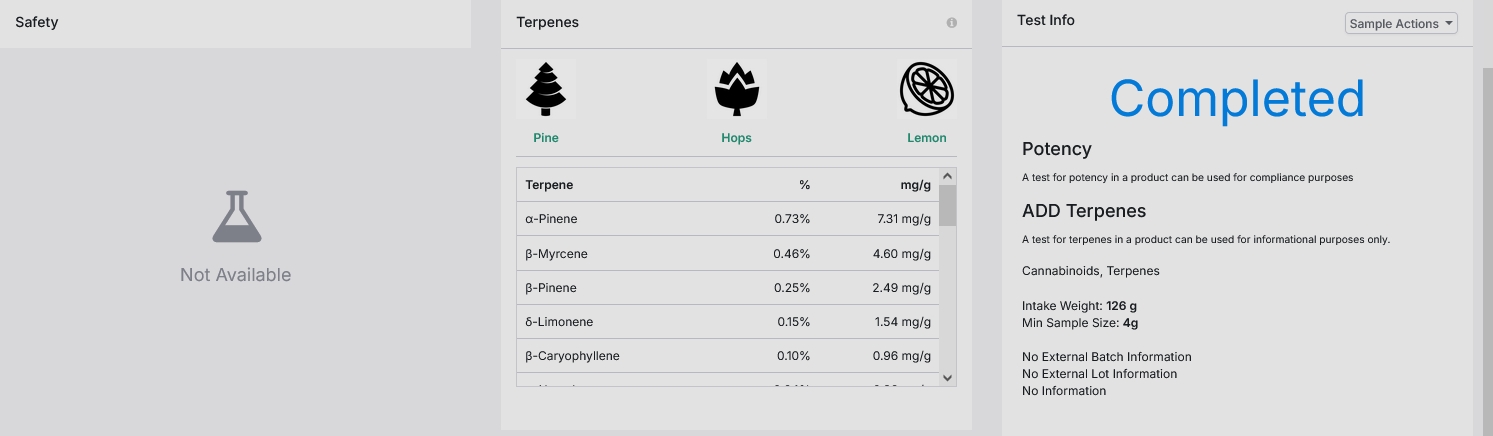Click the Terpenes info circle icon
The height and width of the screenshot is (436, 1493).
951,22
